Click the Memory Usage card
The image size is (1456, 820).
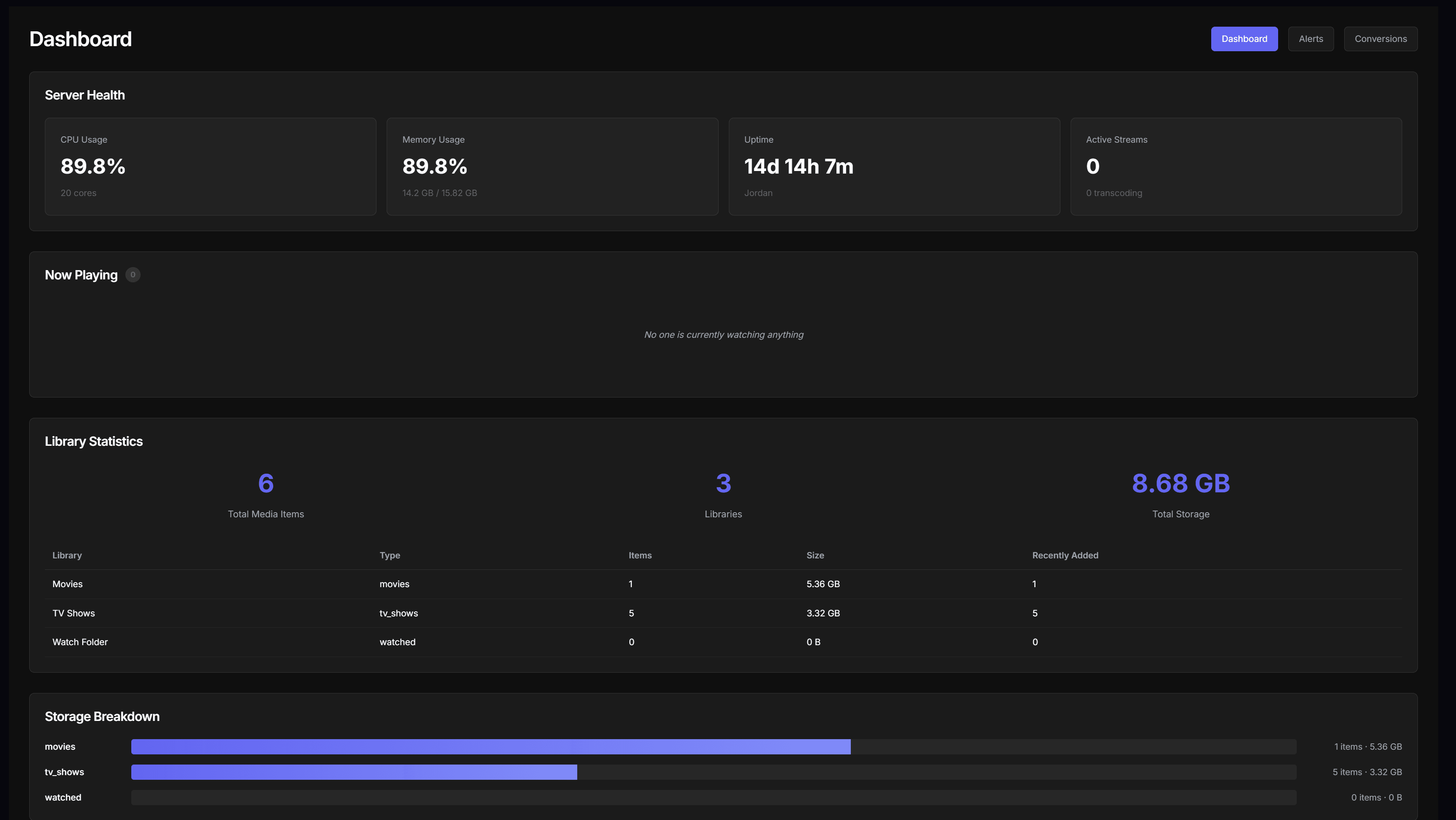tap(552, 166)
